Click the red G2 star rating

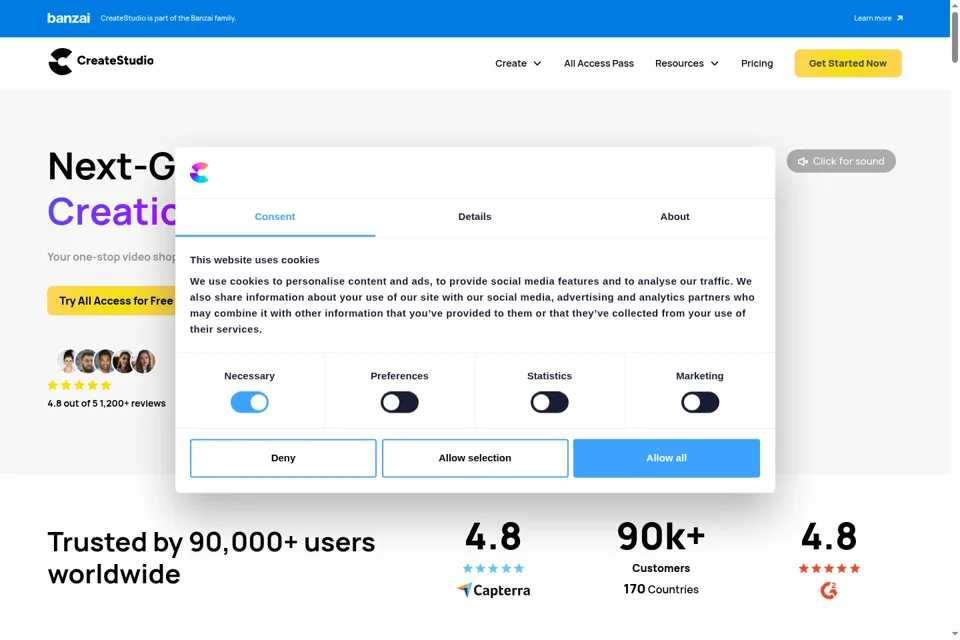tap(829, 568)
